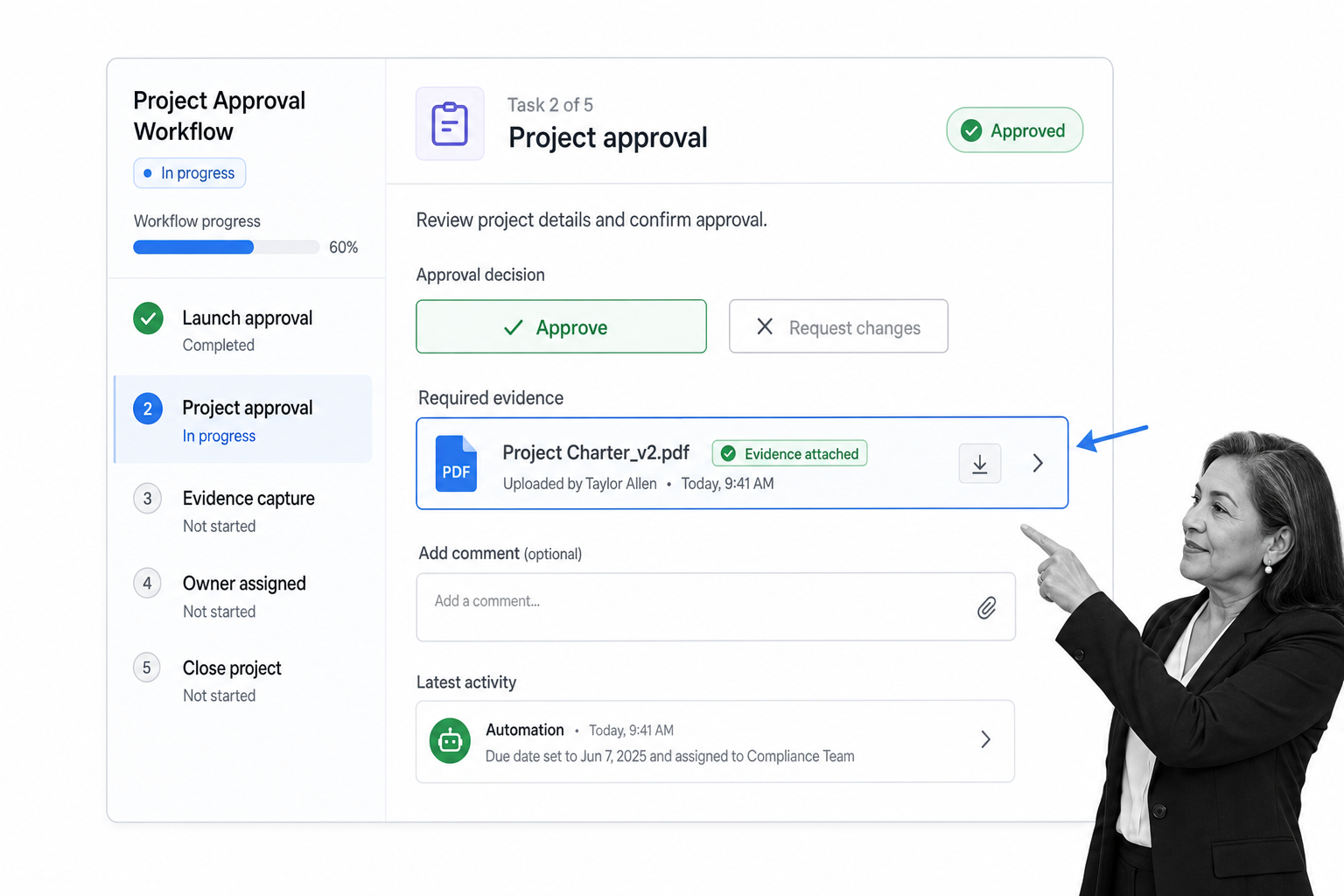Click the 'Today, 9:41 AM' upload timestamp
This screenshot has width=1344, height=896.
pyautogui.click(x=727, y=484)
